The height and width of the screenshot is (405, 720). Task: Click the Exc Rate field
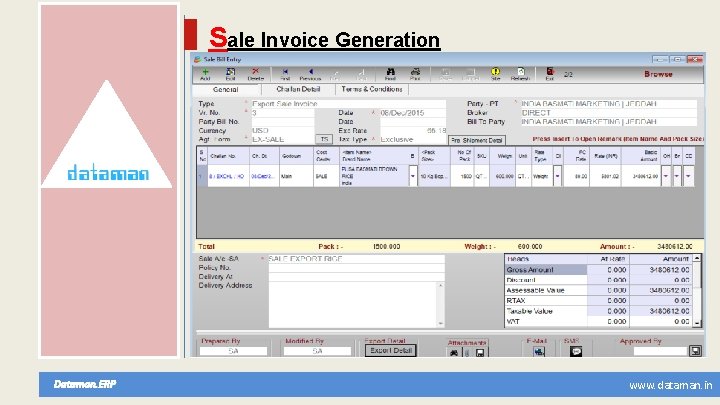click(x=412, y=130)
